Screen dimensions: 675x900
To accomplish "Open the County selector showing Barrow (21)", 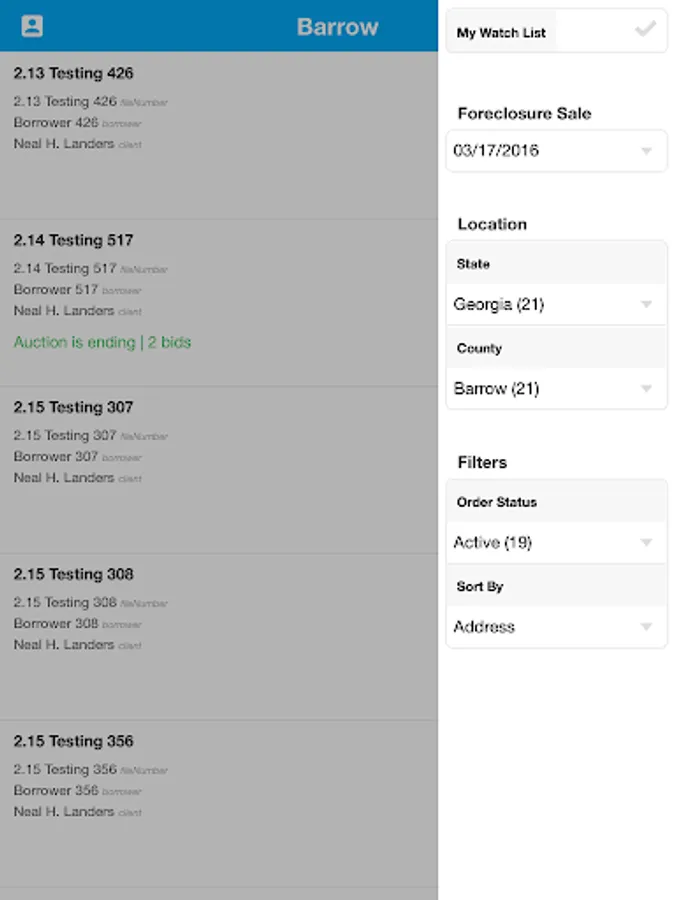I will (x=556, y=389).
